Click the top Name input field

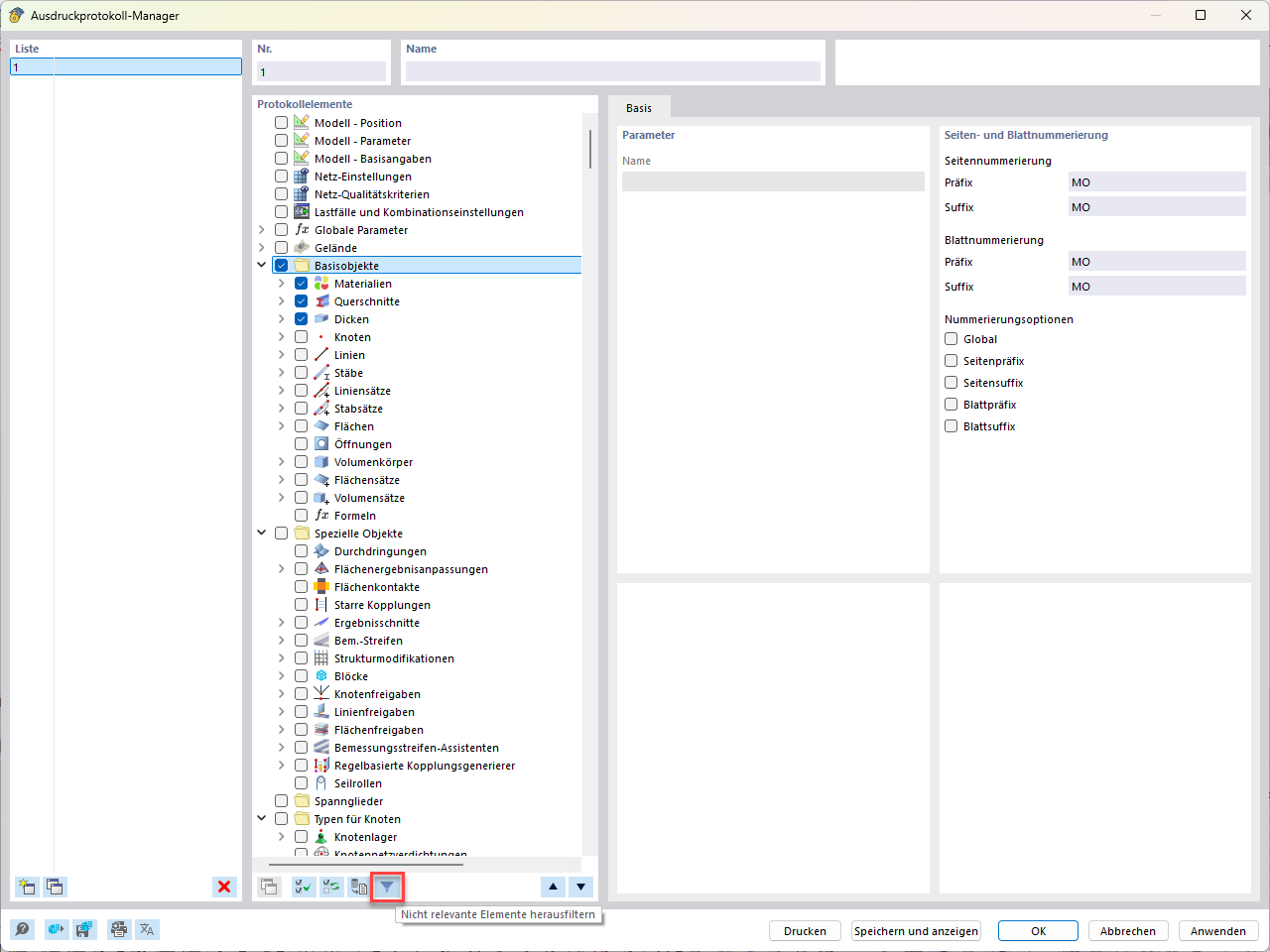[x=613, y=71]
